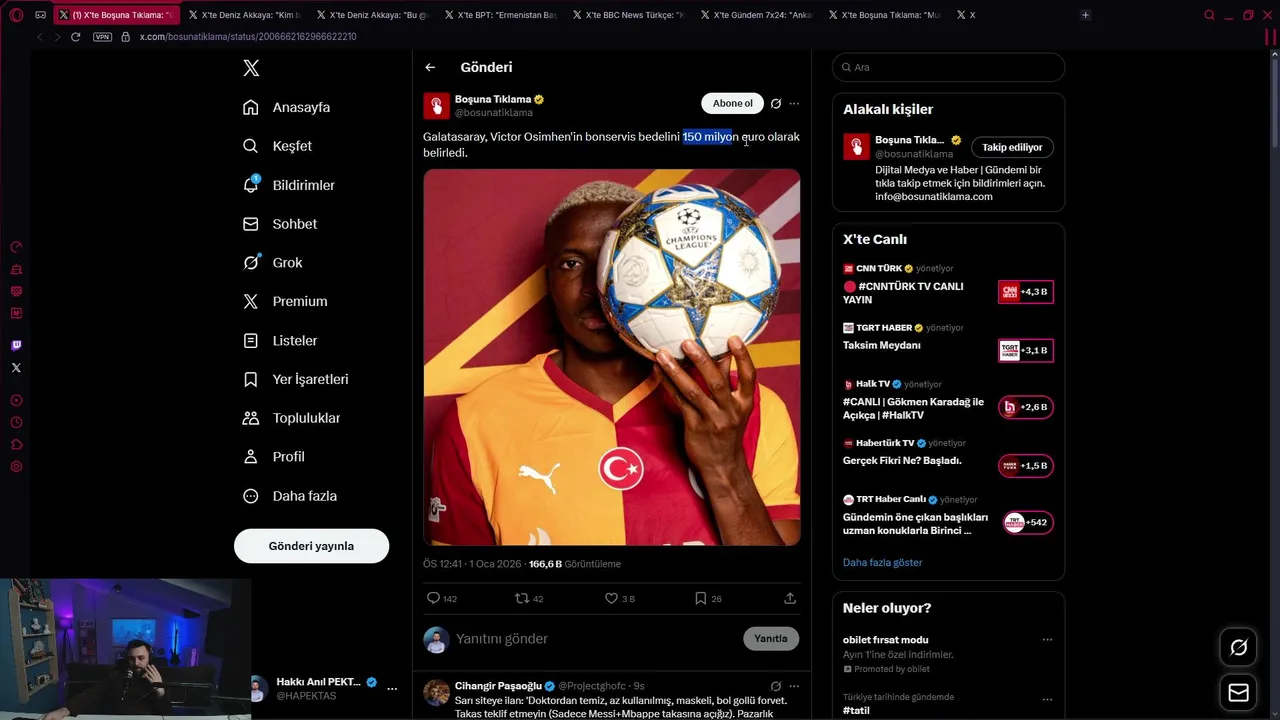Toggle follow state with Takip ediliyor
Viewport: 1280px width, 720px height.
(1012, 147)
